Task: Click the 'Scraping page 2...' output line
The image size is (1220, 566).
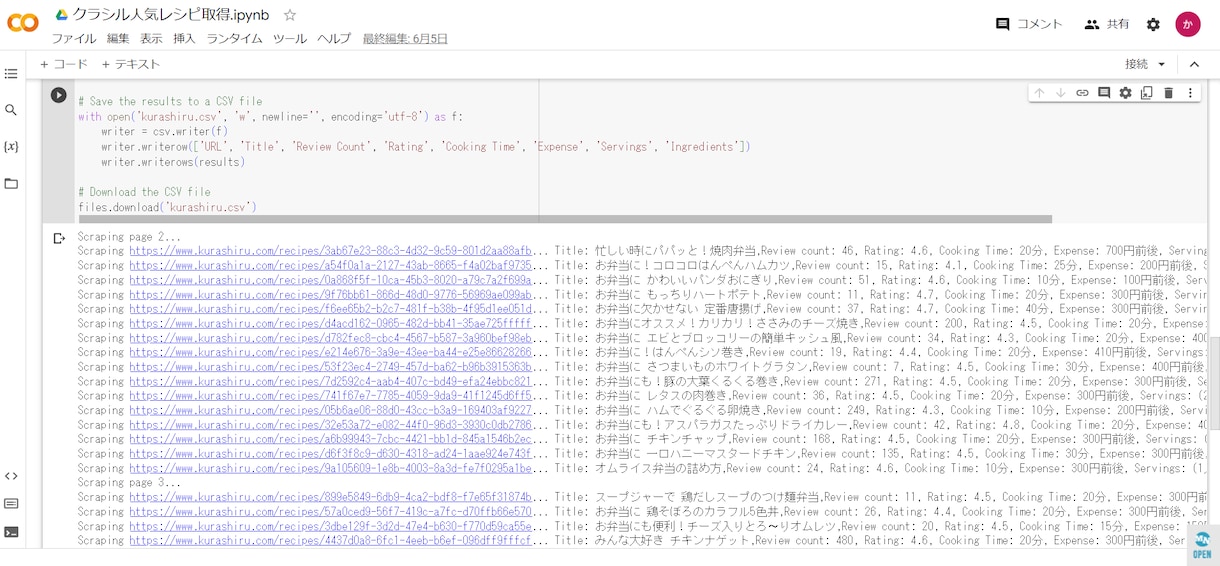Action: coord(129,237)
